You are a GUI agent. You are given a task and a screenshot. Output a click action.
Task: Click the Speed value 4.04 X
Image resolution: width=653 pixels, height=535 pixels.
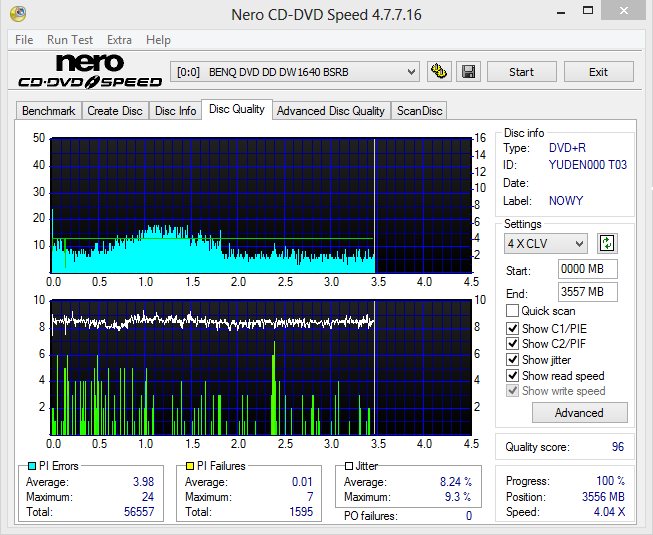(x=609, y=512)
